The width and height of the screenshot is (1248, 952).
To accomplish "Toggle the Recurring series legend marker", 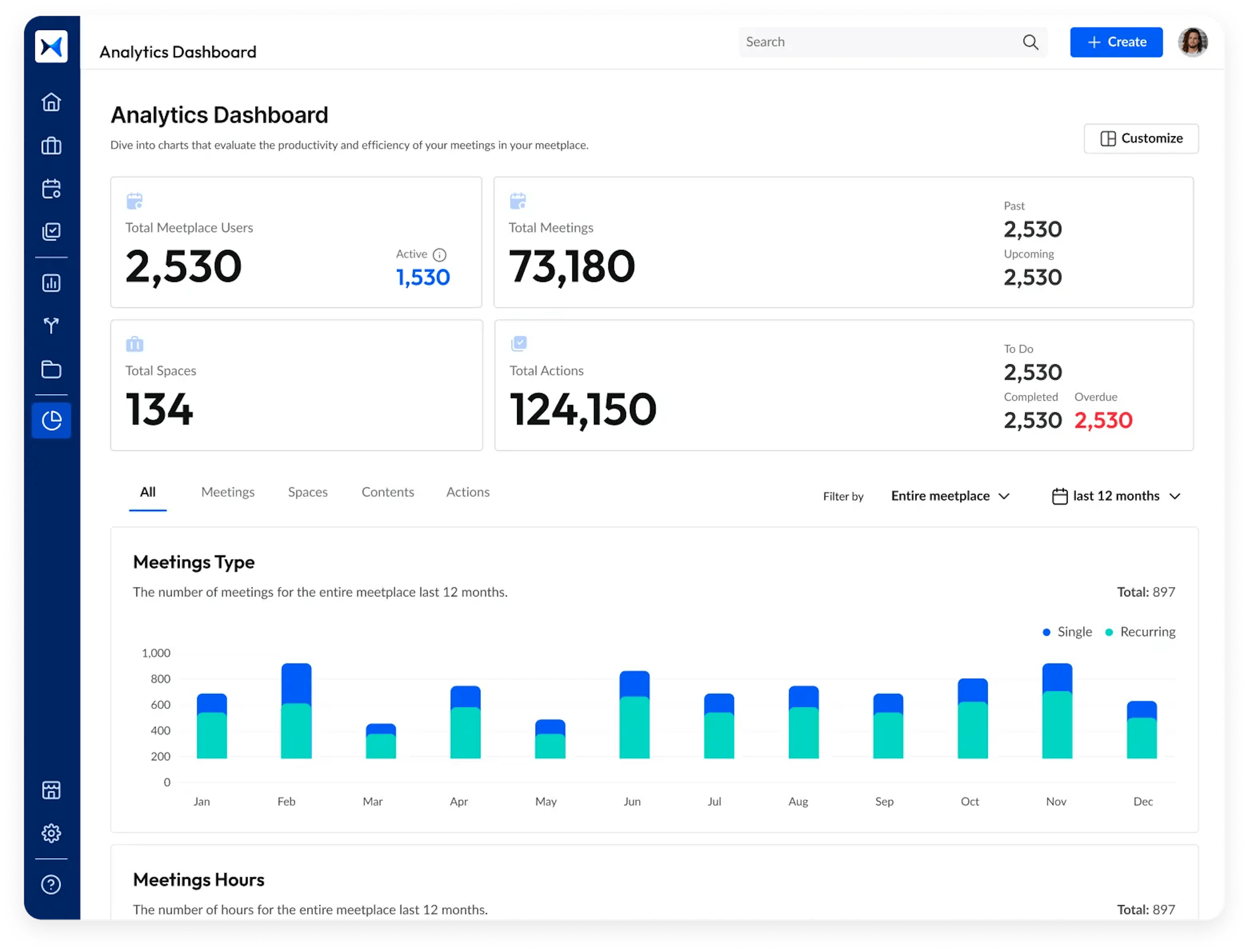I will pyautogui.click(x=1109, y=632).
